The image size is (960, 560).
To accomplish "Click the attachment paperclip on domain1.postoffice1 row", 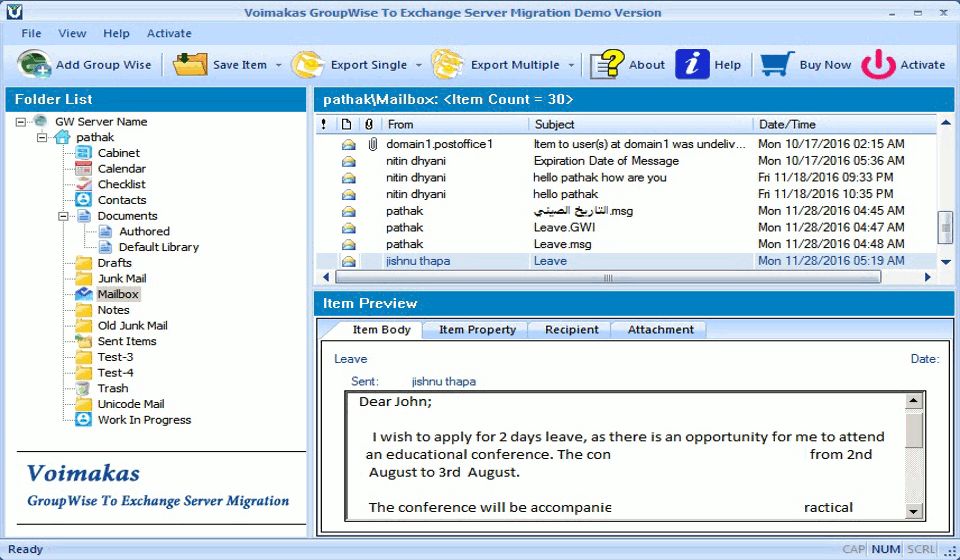I will click(372, 144).
